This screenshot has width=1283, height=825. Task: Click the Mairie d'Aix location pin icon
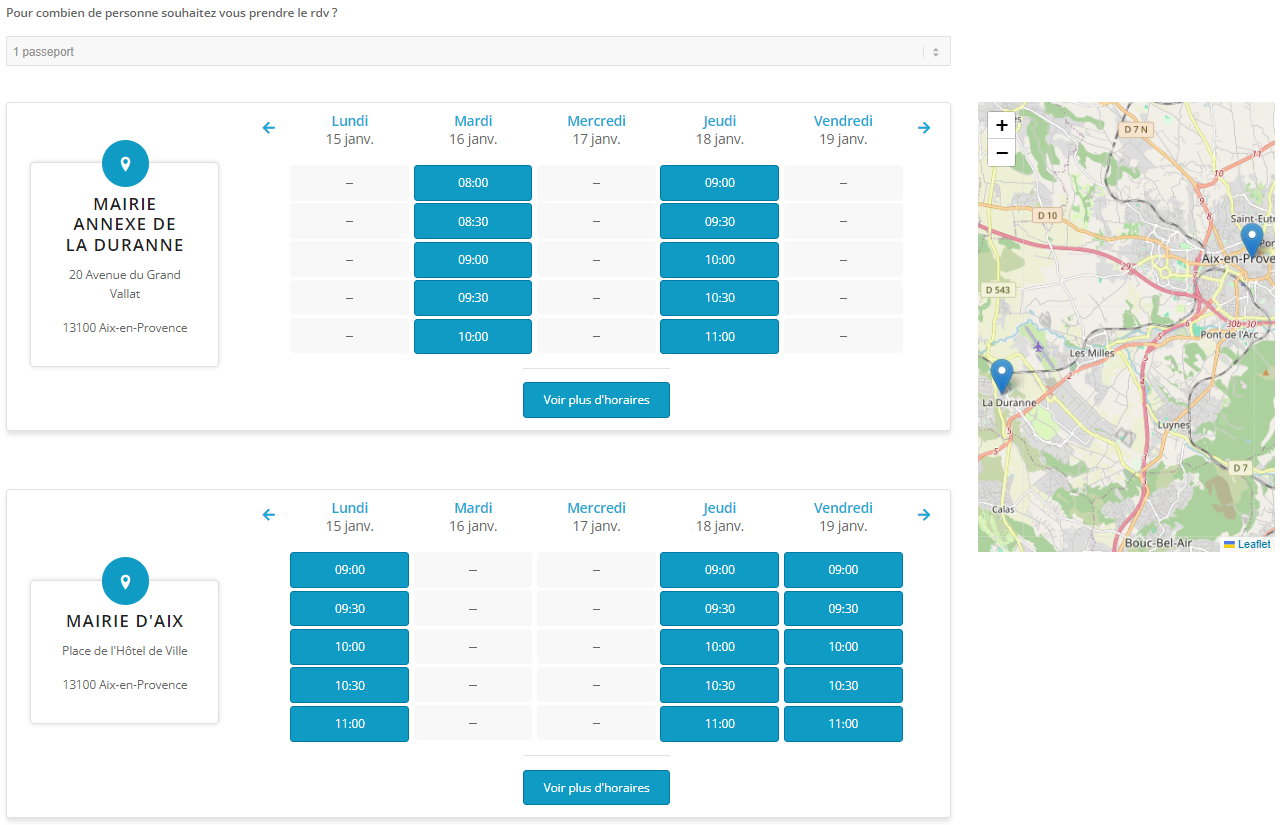(x=125, y=581)
